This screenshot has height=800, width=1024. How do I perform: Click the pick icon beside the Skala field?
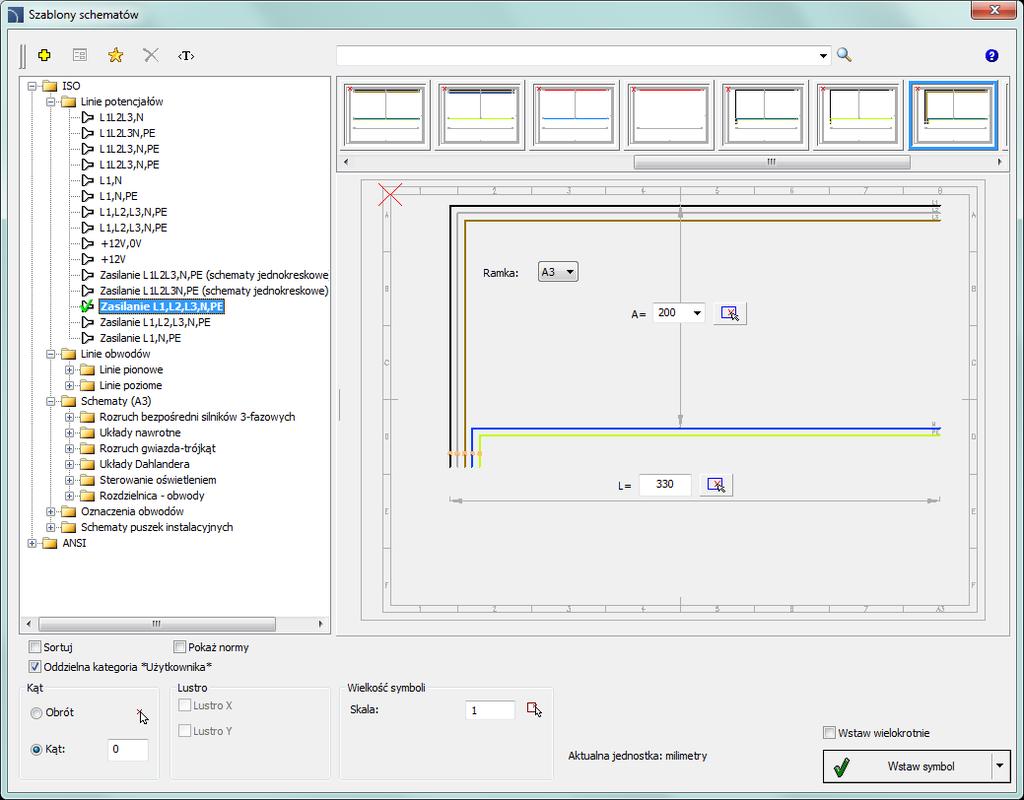[534, 710]
